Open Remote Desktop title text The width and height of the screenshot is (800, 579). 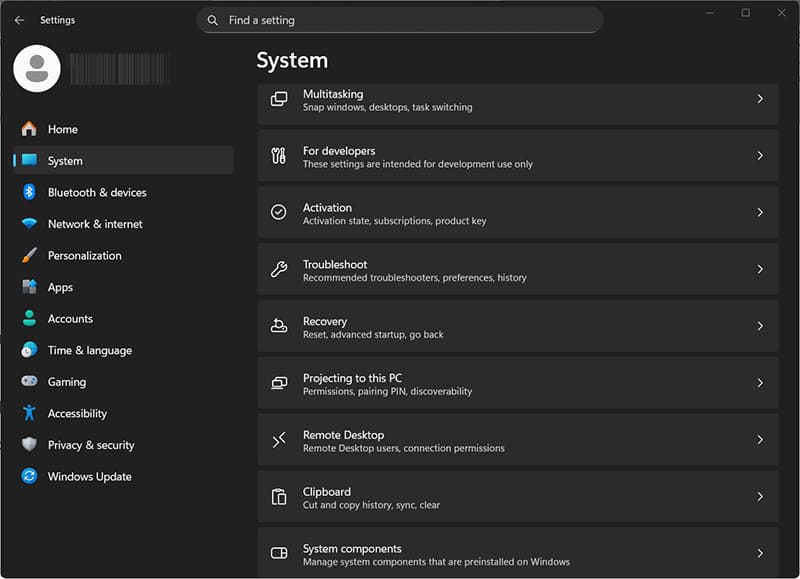(x=343, y=435)
